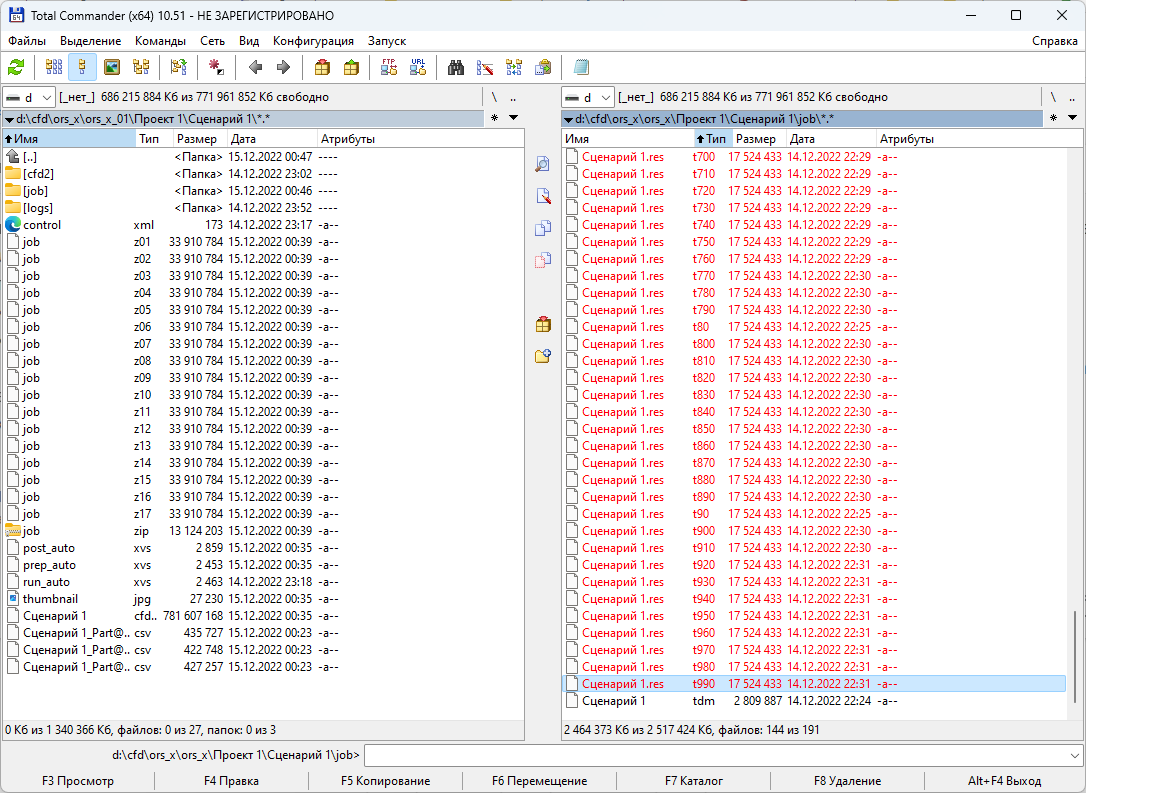Click the tree with green arrow icon
Screen dimensions: 1152x793
[179, 68]
